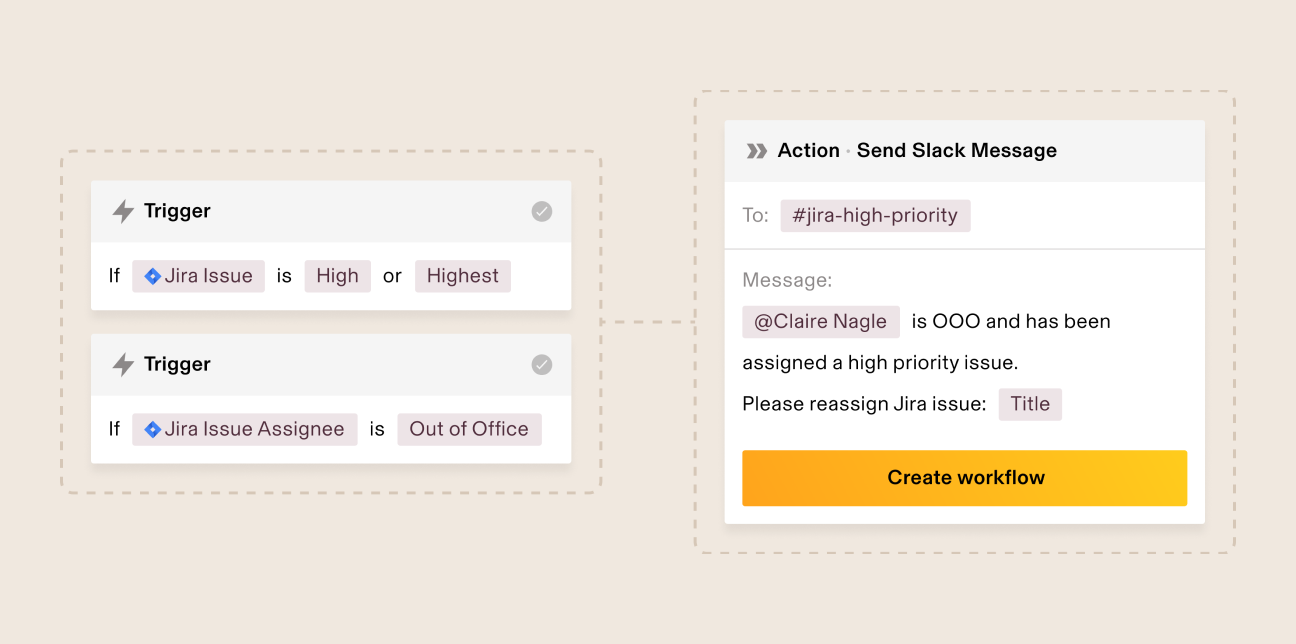This screenshot has height=644, width=1296.
Task: Toggle the second Trigger checkmark circle
Action: pyautogui.click(x=542, y=365)
